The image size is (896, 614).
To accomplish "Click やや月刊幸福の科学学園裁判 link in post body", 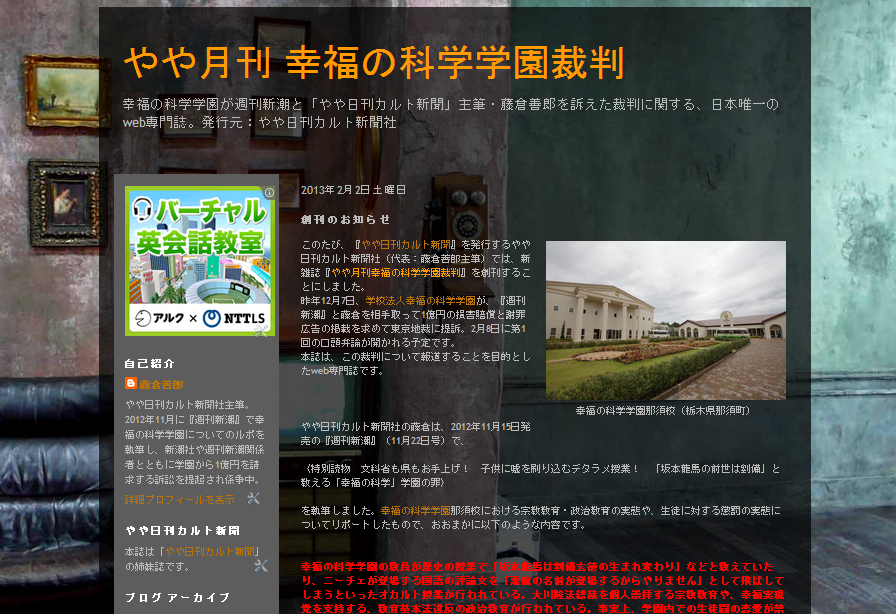I will tap(396, 273).
